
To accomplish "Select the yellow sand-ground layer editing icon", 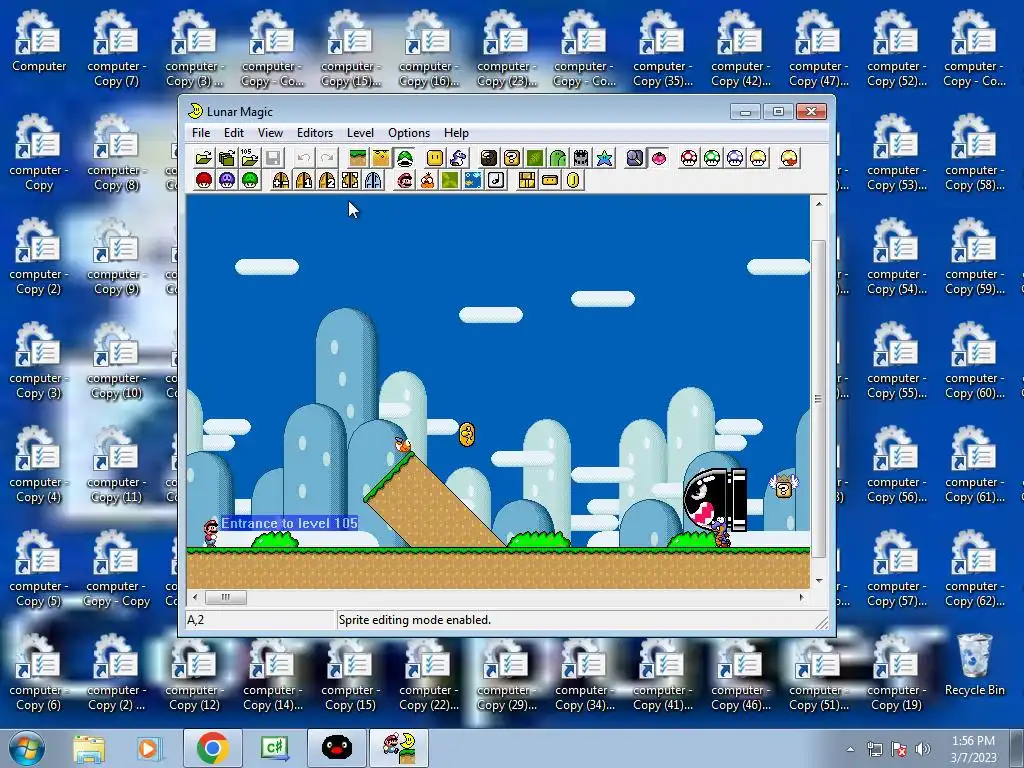I will pyautogui.click(x=381, y=158).
